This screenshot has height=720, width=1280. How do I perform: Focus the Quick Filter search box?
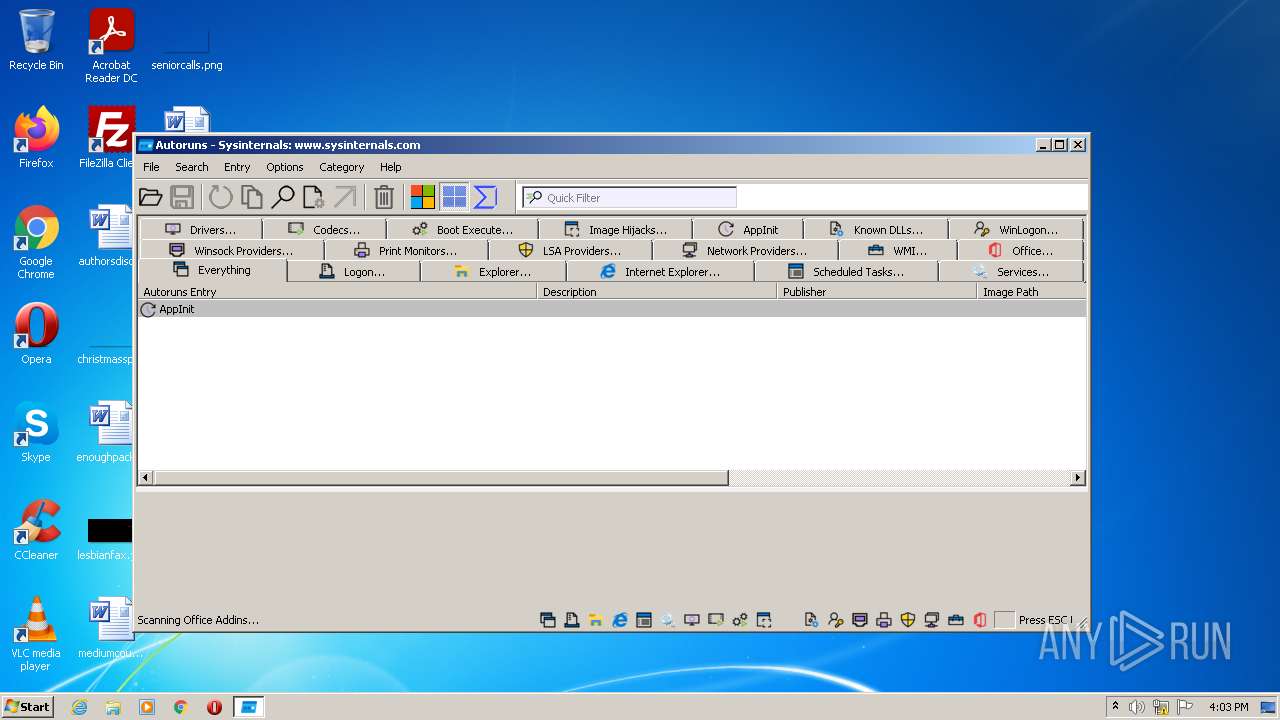click(x=629, y=198)
